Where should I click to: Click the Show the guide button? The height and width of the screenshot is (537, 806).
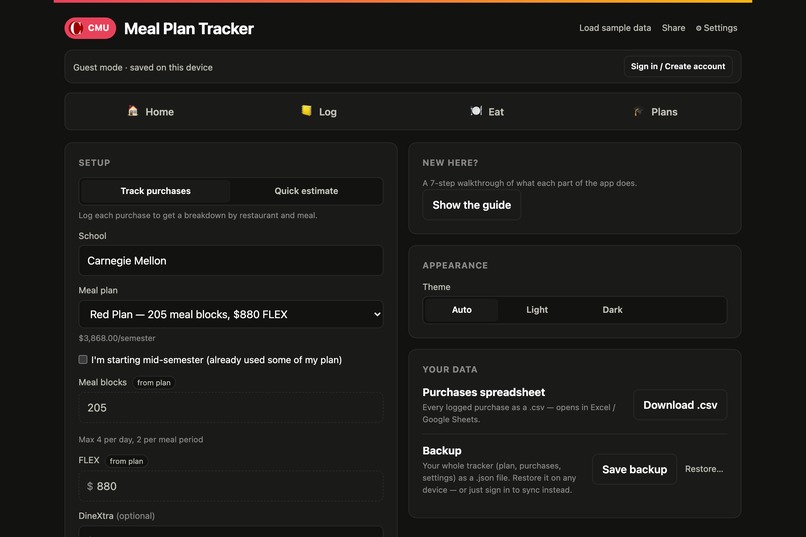[x=471, y=205]
